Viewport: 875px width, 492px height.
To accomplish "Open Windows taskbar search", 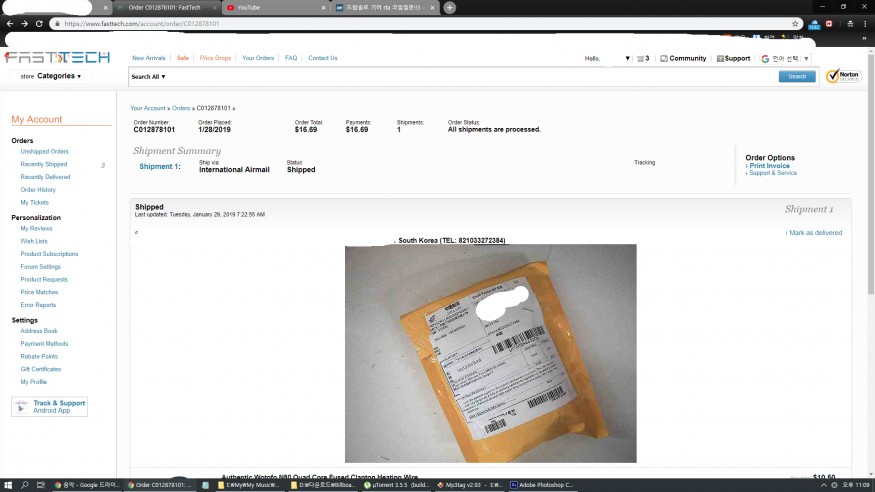I will click(25, 485).
